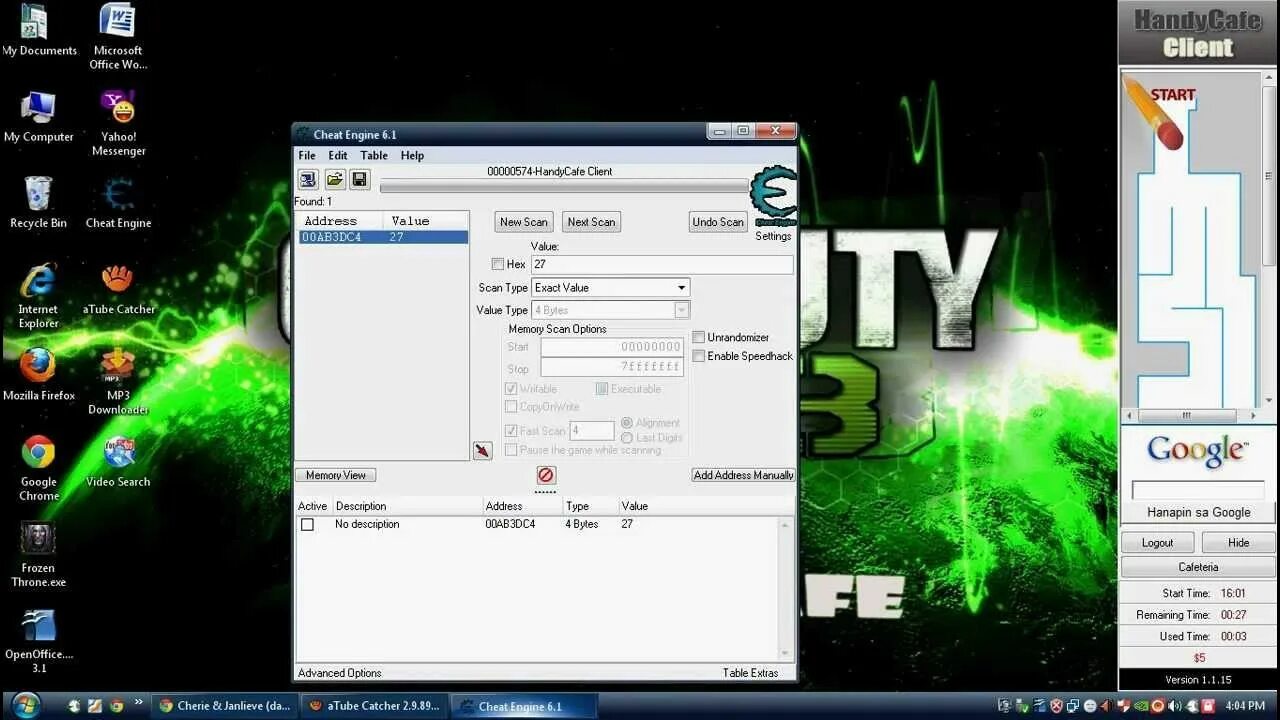Enable the Hex checkbox
The image size is (1280, 720).
pos(498,263)
